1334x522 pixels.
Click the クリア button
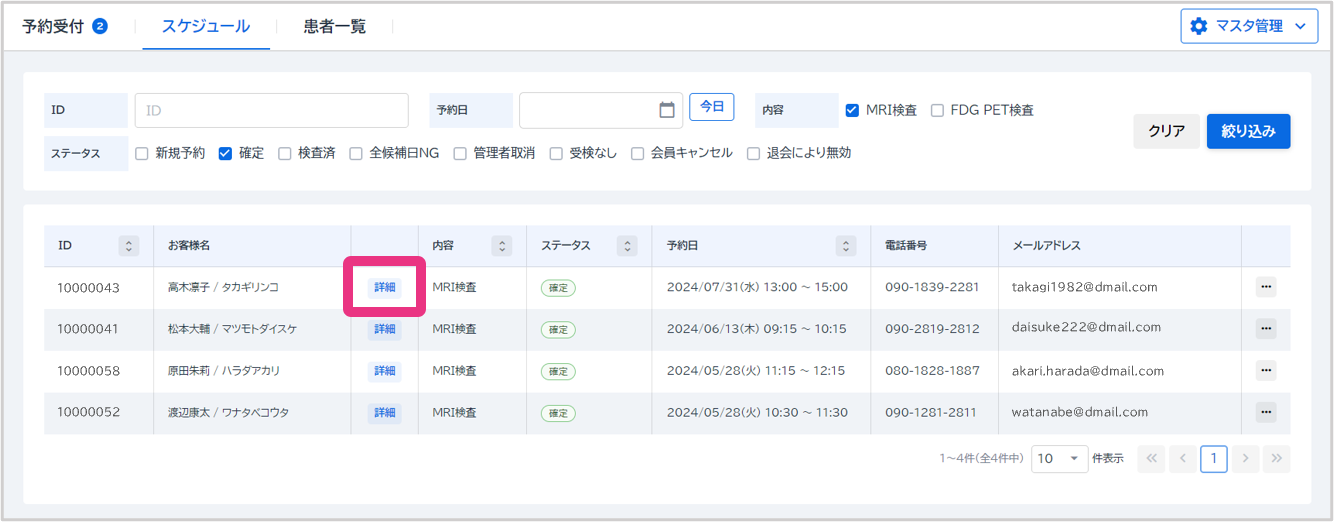pyautogui.click(x=1166, y=131)
